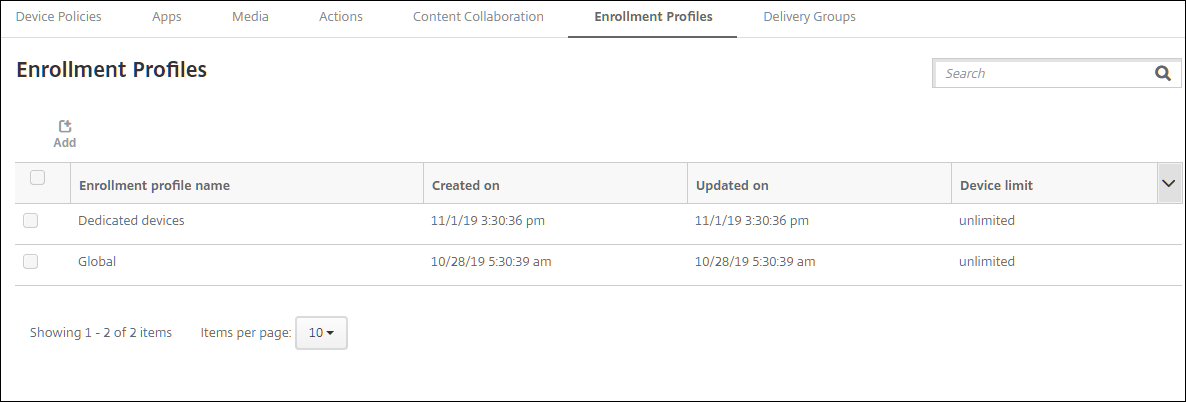Check the Global row checkbox
This screenshot has height=402, width=1186.
[31, 262]
